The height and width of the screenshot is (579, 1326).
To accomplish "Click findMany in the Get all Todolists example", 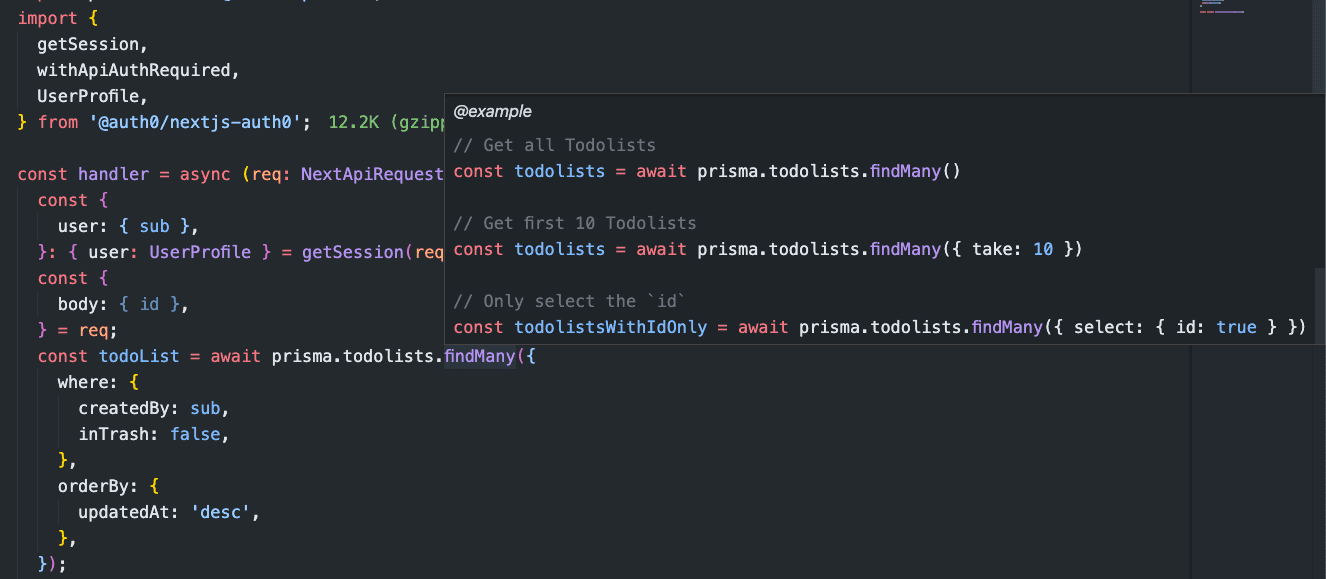I will [x=904, y=171].
